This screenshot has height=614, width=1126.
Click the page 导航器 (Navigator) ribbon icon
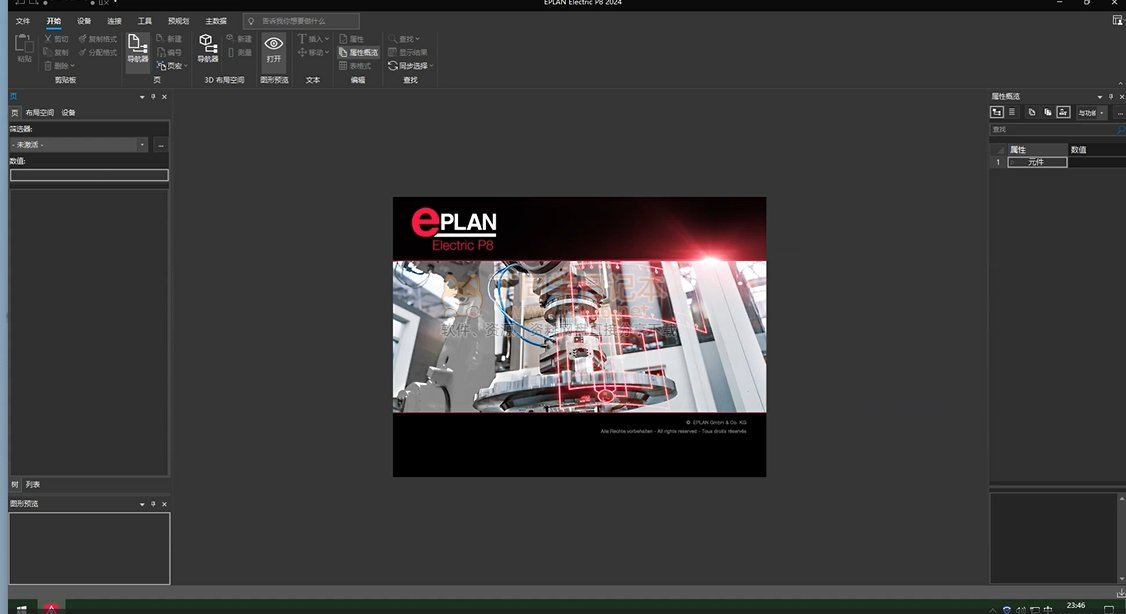(137, 48)
